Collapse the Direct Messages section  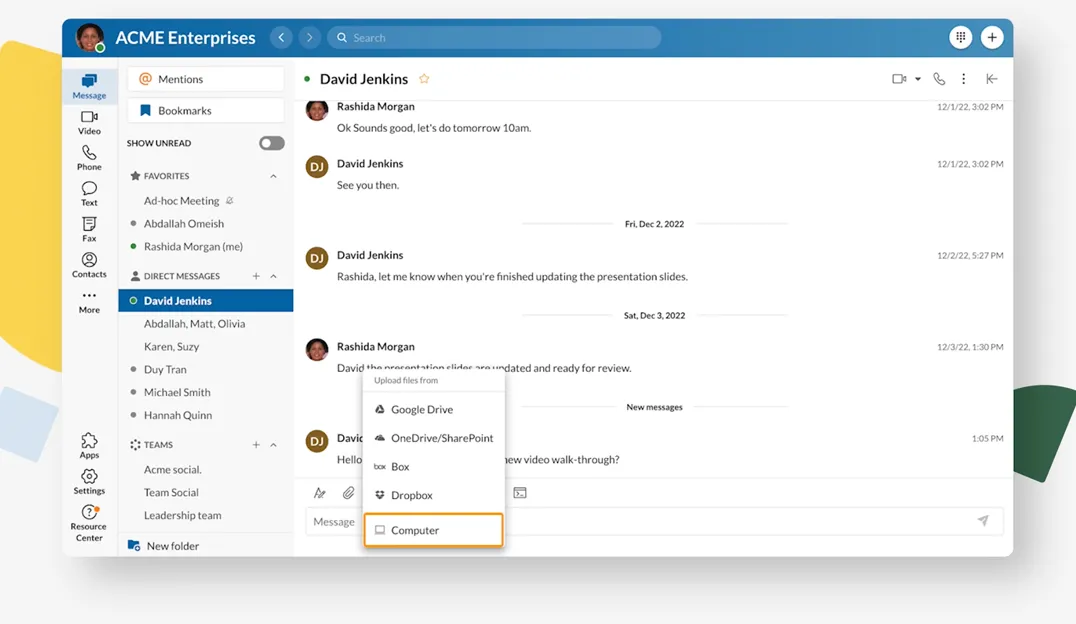[x=273, y=276]
